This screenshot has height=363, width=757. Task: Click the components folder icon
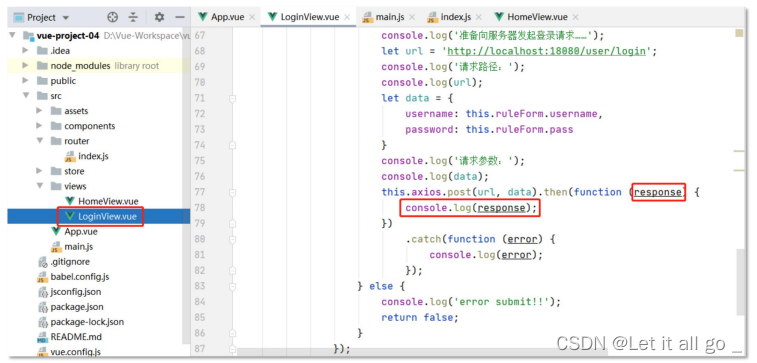coord(56,126)
